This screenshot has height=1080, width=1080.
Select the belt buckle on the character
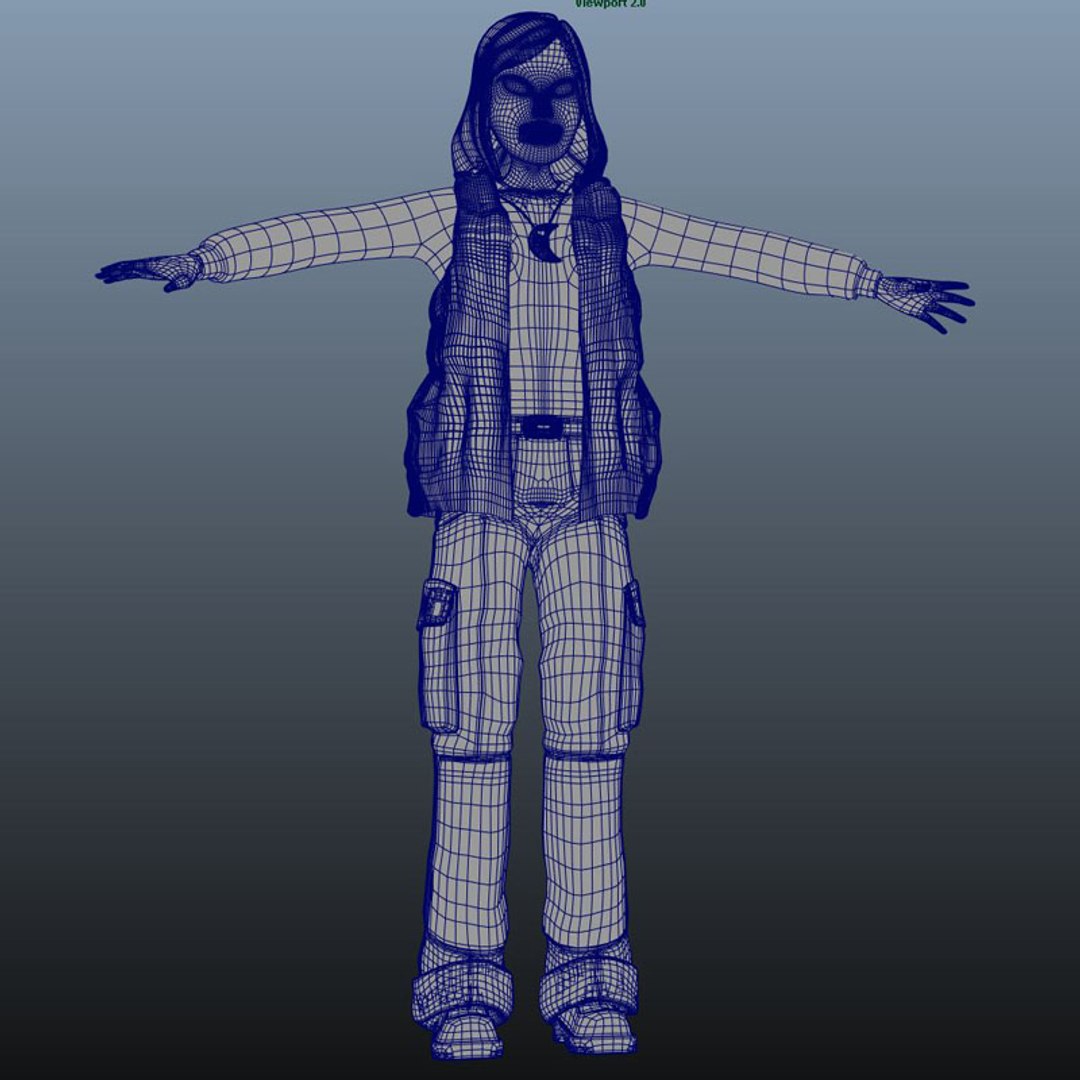pyautogui.click(x=544, y=428)
